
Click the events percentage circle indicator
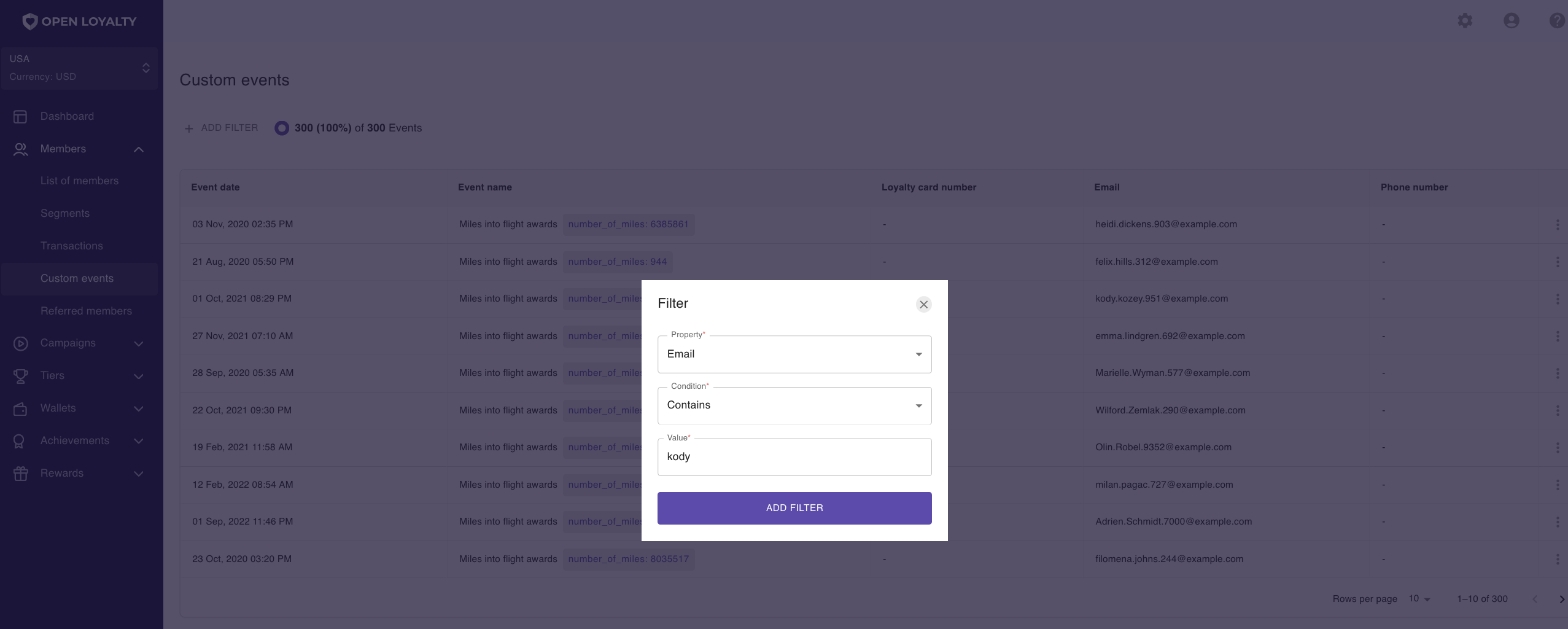point(282,128)
